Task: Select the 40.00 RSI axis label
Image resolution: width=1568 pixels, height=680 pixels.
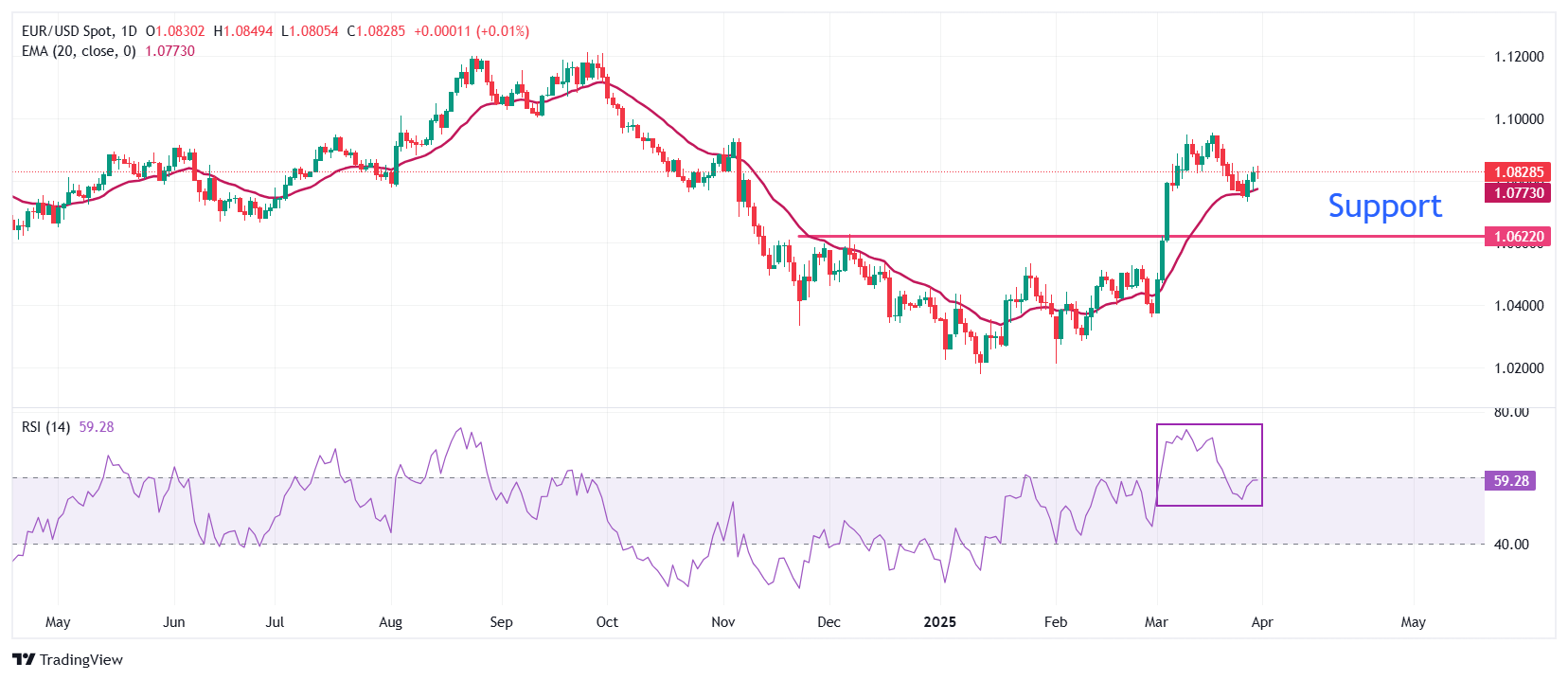Action: point(1510,545)
